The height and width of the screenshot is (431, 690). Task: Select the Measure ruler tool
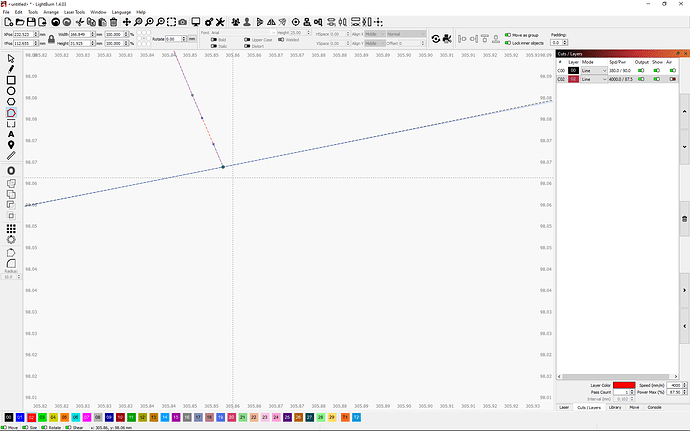pyautogui.click(x=11, y=155)
